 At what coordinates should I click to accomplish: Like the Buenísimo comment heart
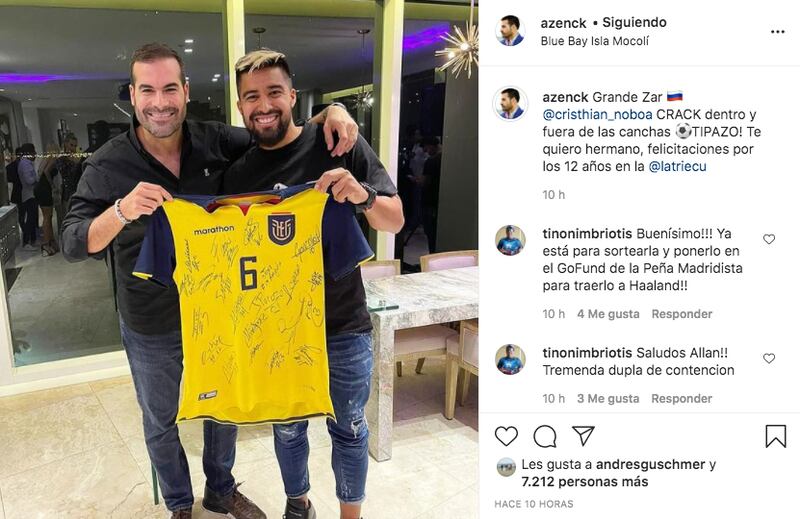point(769,239)
